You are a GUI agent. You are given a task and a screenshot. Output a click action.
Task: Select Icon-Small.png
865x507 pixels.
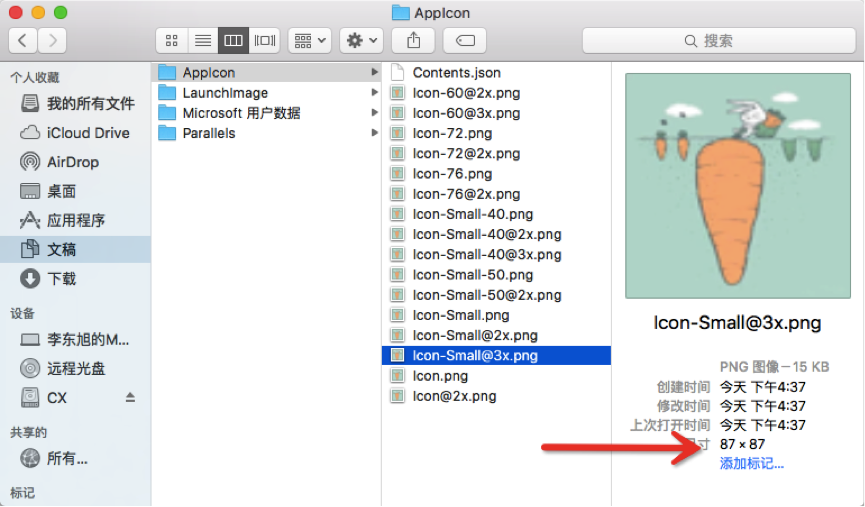click(x=496, y=315)
